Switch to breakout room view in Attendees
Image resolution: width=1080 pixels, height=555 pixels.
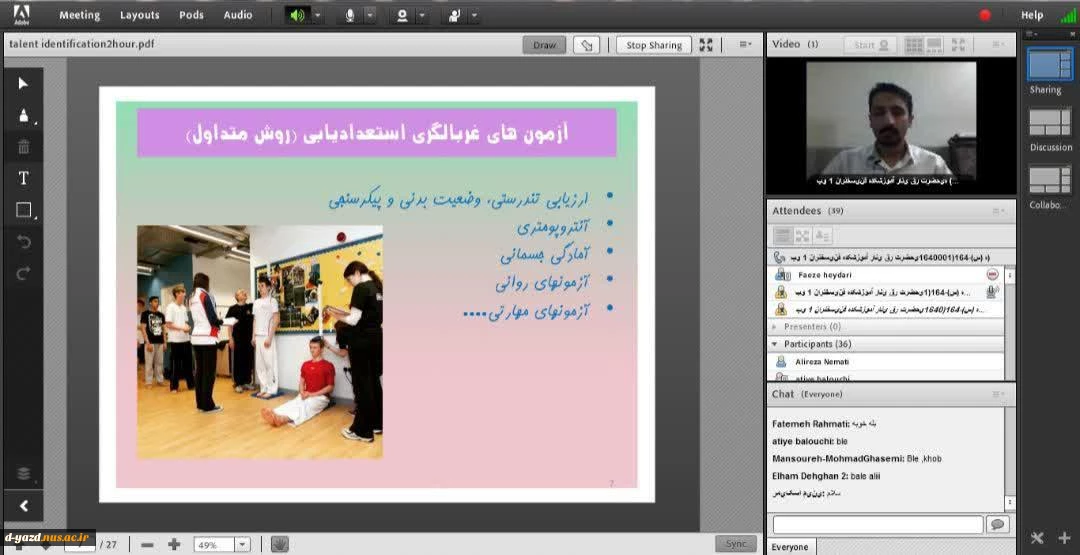(x=802, y=236)
